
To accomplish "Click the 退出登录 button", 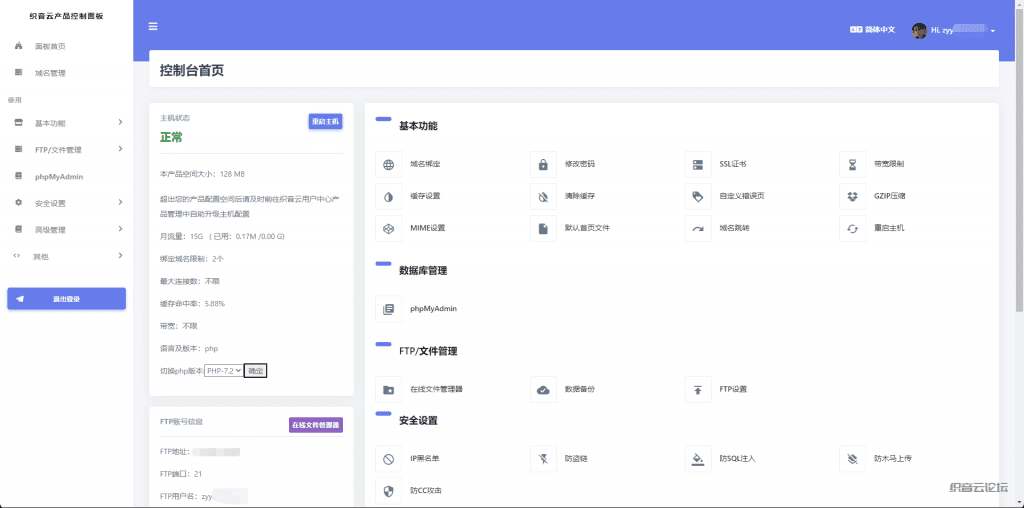I will tap(66, 299).
